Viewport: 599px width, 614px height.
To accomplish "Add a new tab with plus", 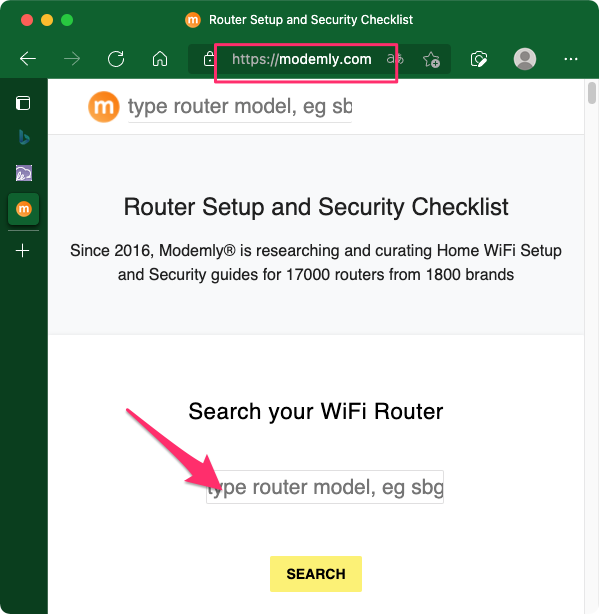I will pyautogui.click(x=23, y=251).
